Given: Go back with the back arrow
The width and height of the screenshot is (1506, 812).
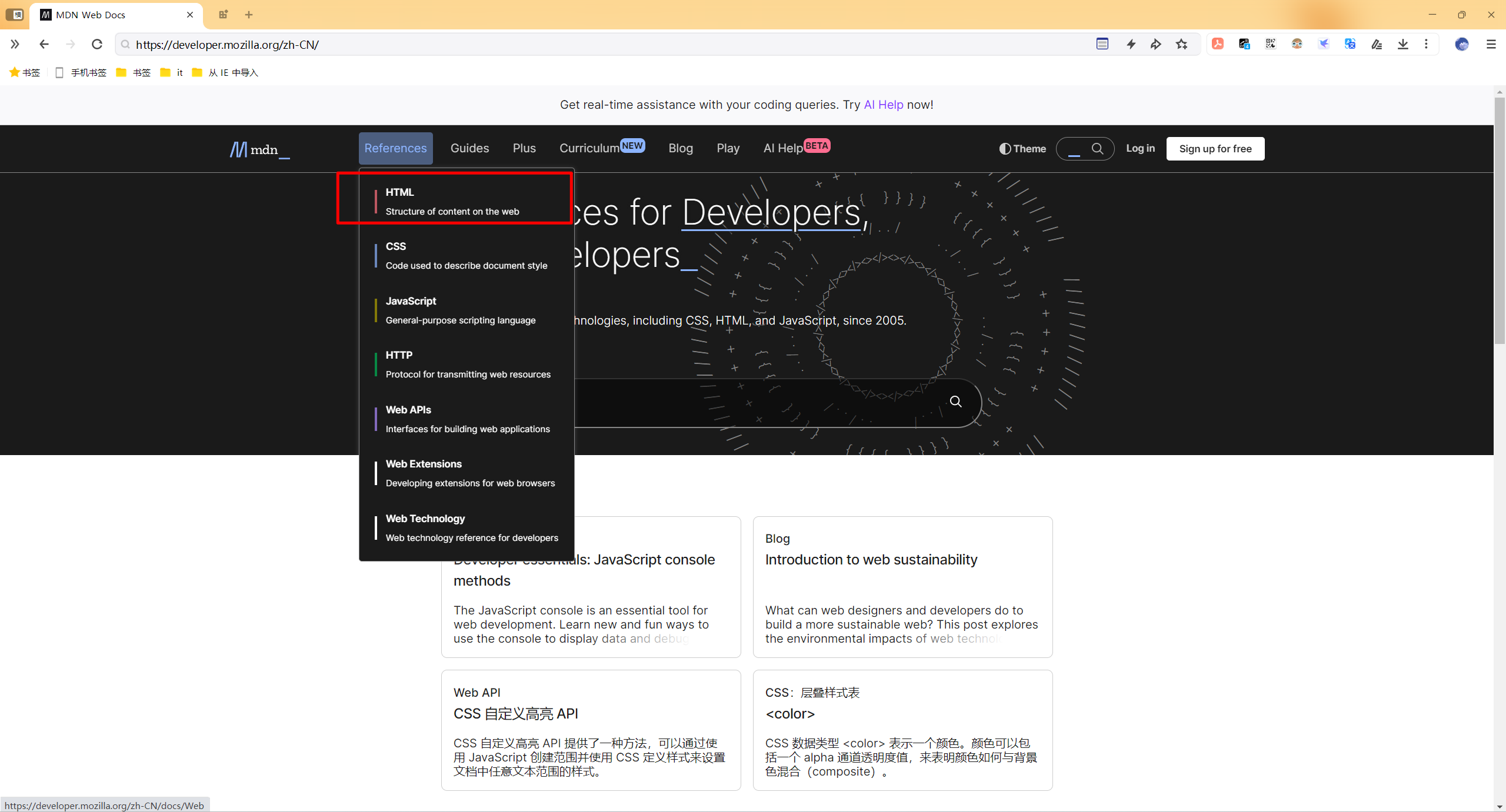Looking at the screenshot, I should (x=44, y=44).
